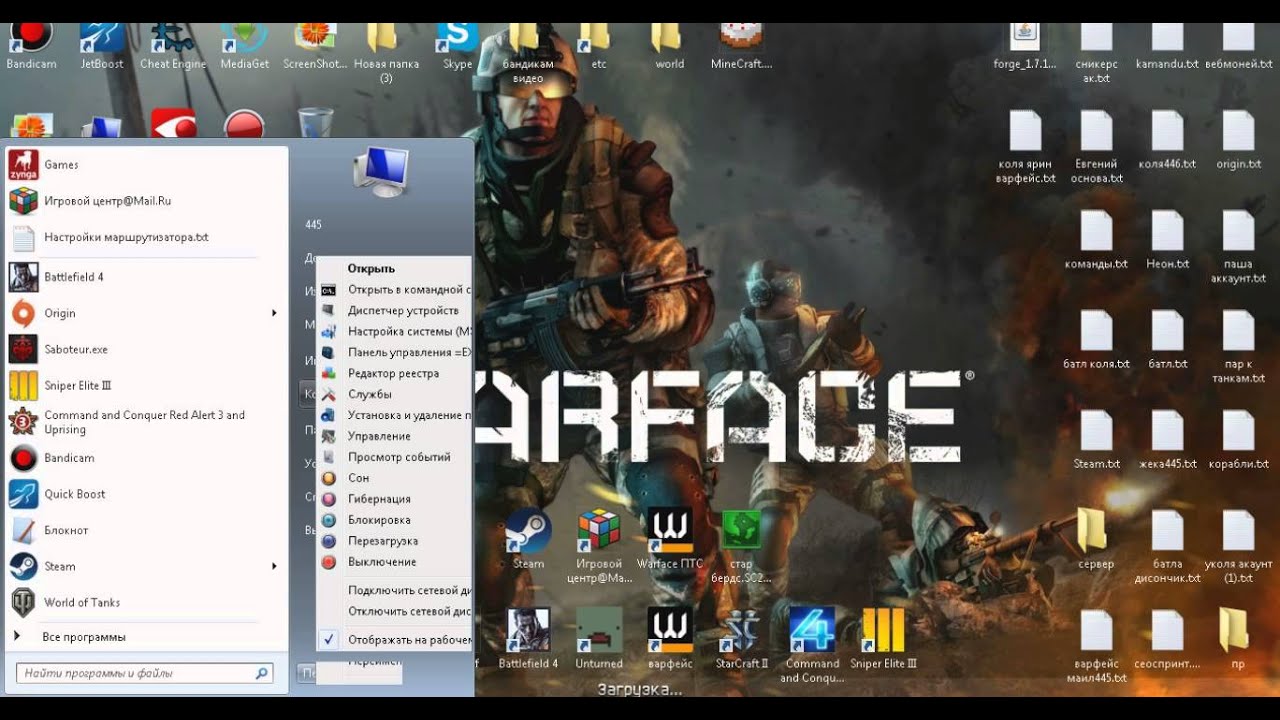
Task: Click the search magnifier icon in Start menu
Action: tap(262, 674)
